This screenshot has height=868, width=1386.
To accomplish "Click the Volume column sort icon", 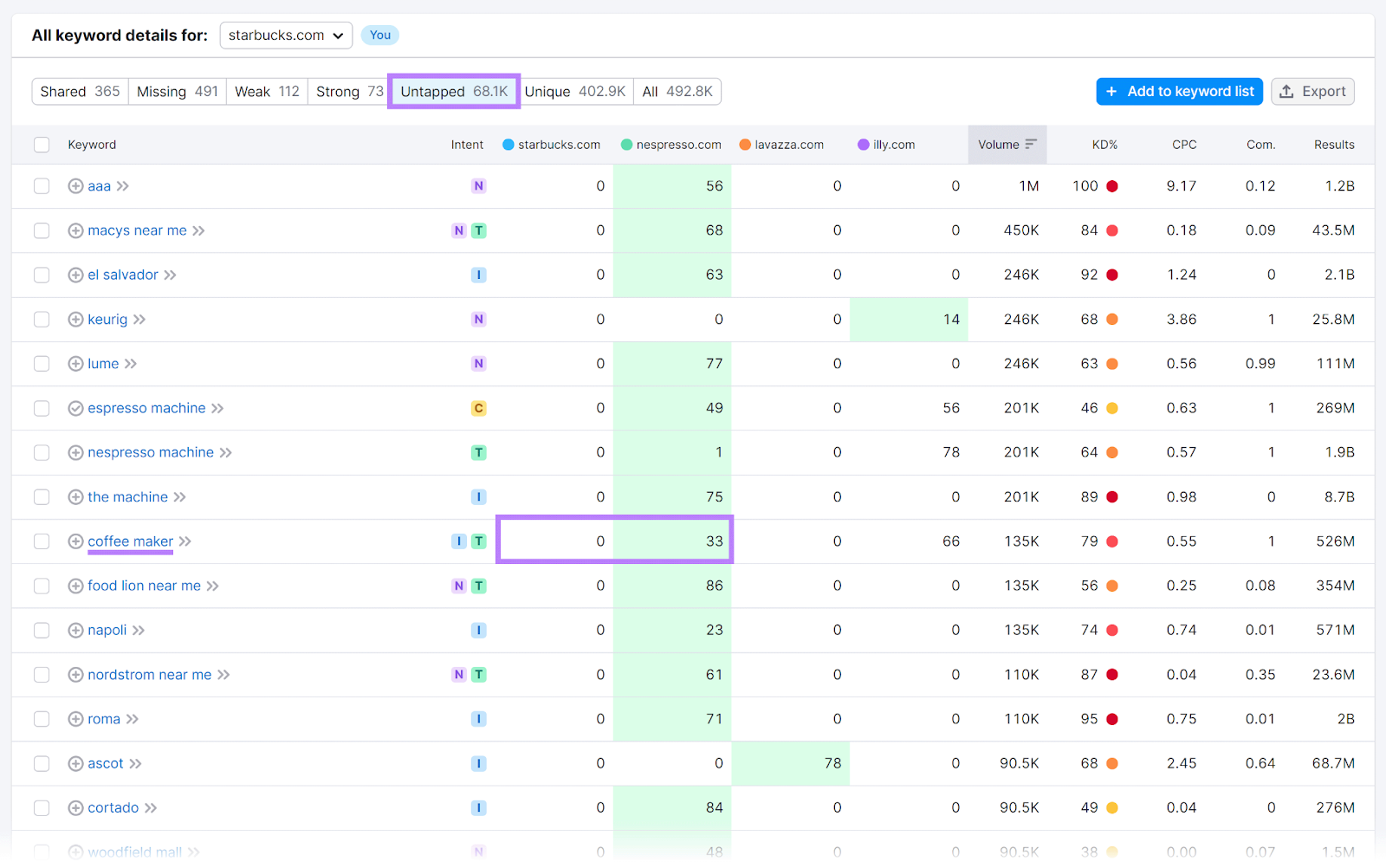I will pyautogui.click(x=1031, y=145).
